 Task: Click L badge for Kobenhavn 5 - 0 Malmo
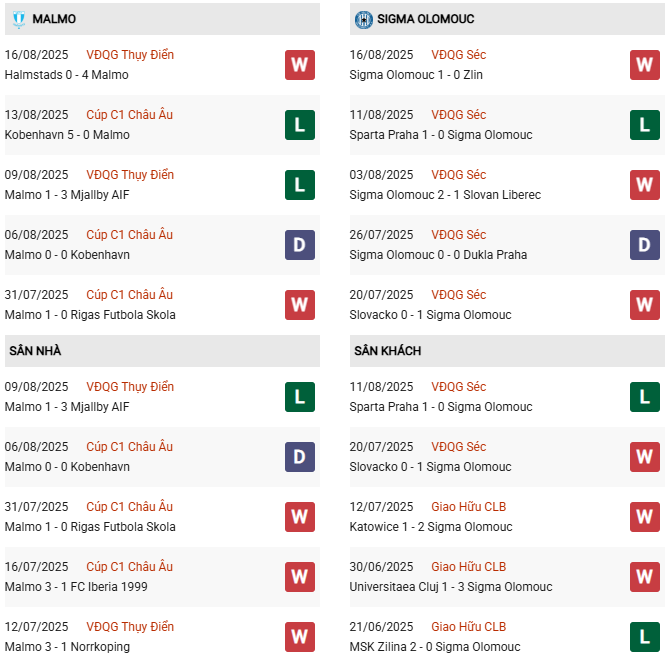(299, 125)
